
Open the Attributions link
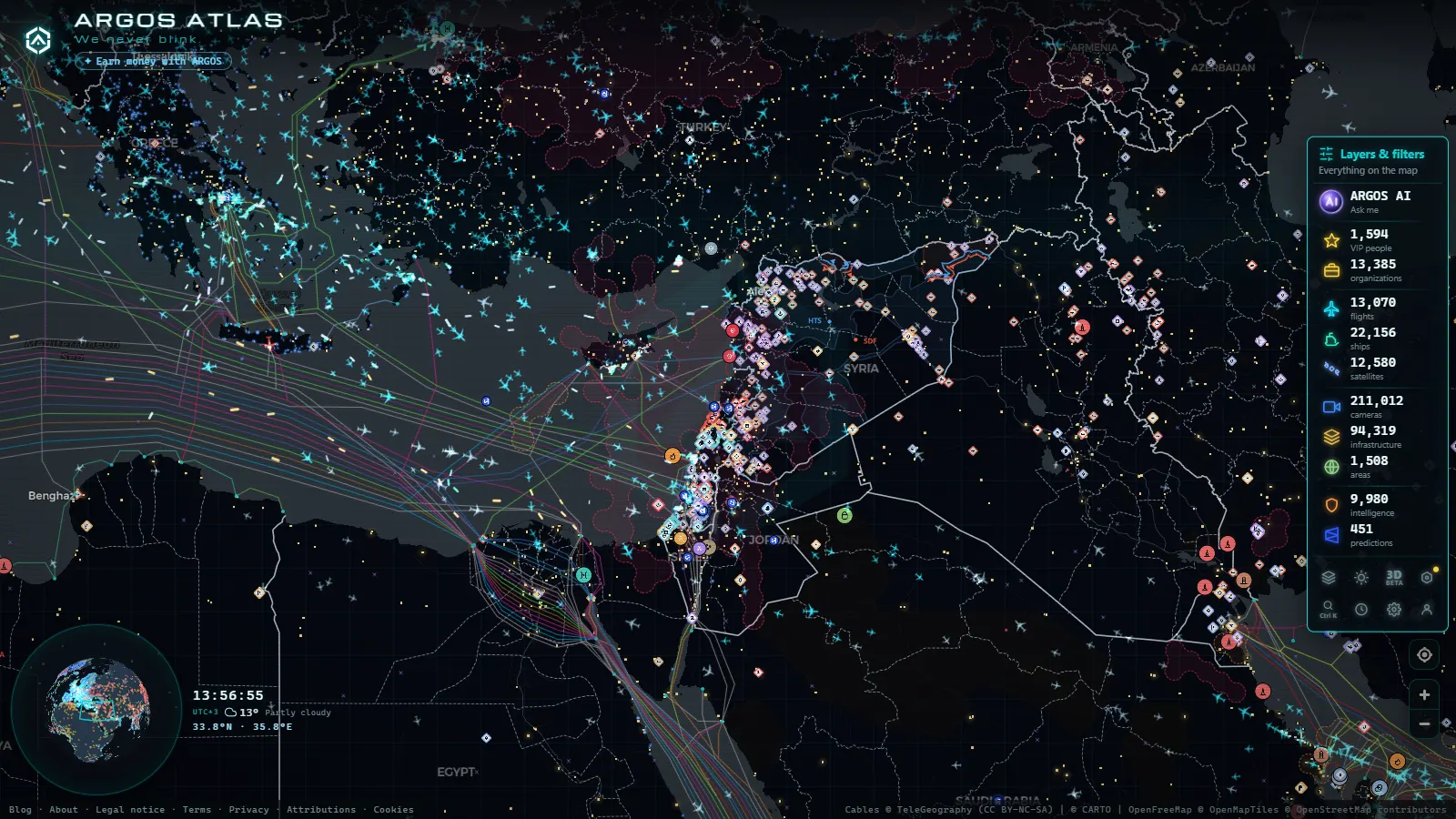click(321, 810)
